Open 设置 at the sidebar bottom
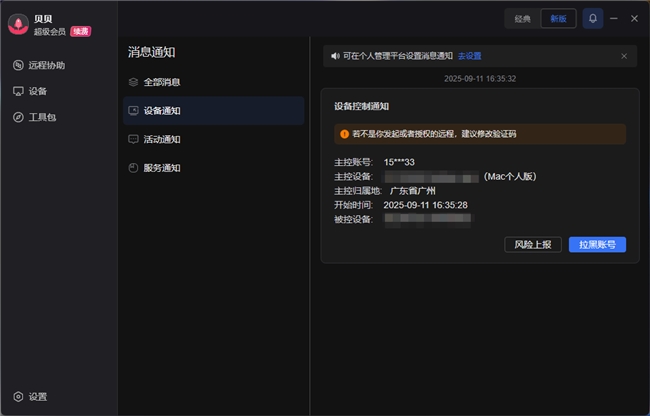The height and width of the screenshot is (416, 650). [x=37, y=397]
